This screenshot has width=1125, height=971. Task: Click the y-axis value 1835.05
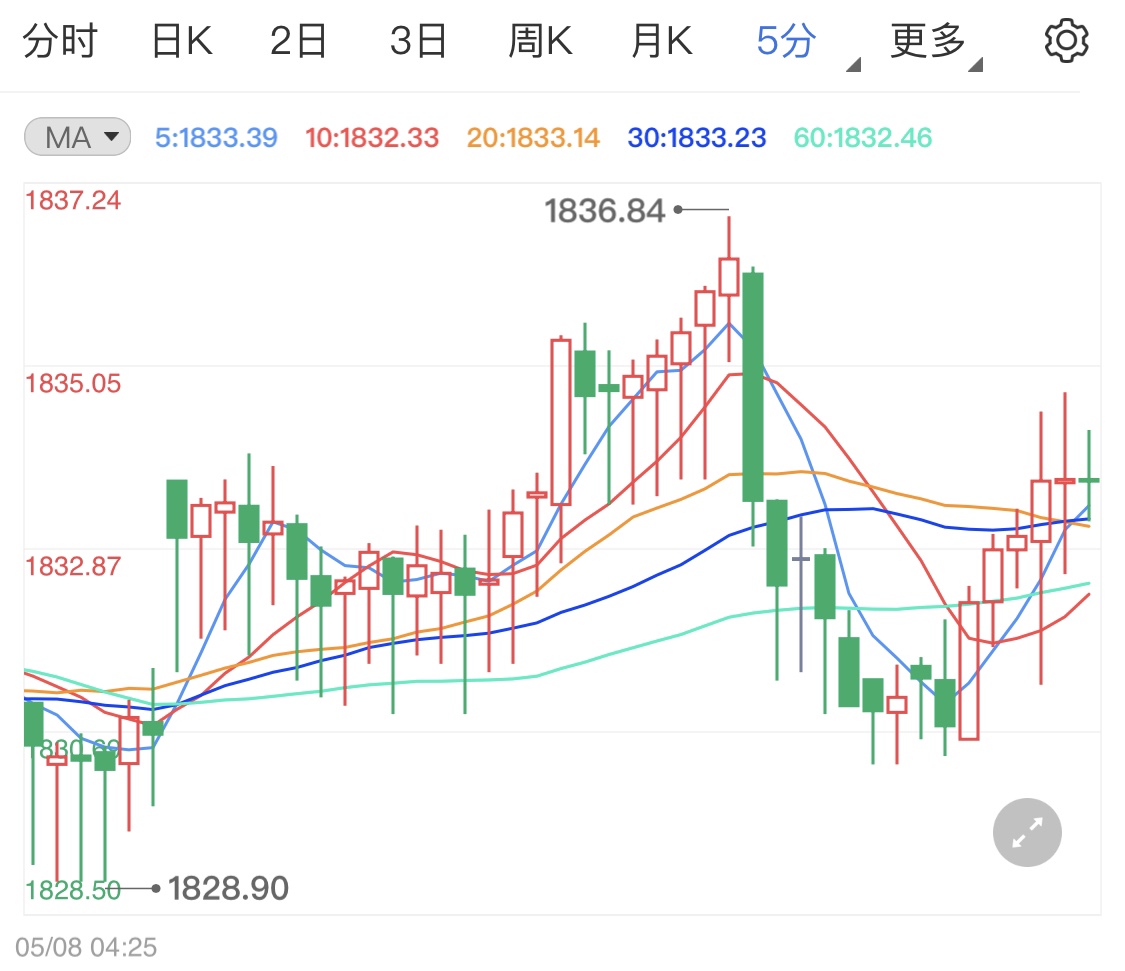pos(73,383)
